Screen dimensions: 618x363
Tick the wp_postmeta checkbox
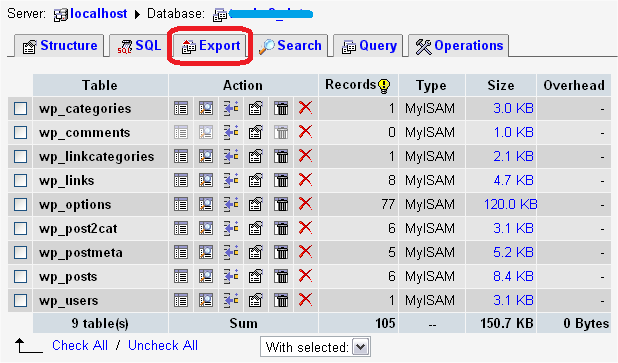pos(20,253)
